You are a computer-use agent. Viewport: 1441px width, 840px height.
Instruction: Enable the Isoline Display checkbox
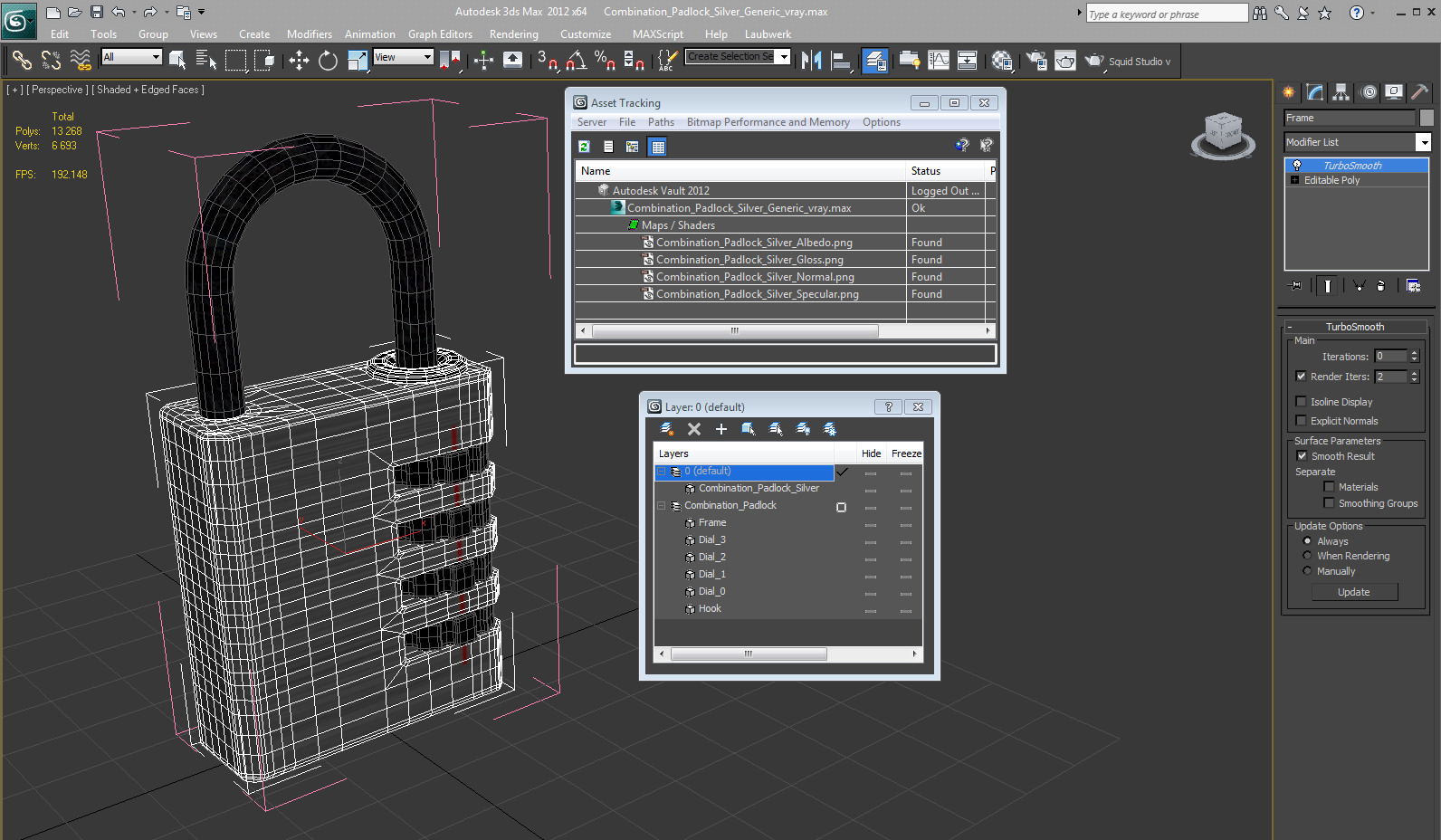point(1301,402)
